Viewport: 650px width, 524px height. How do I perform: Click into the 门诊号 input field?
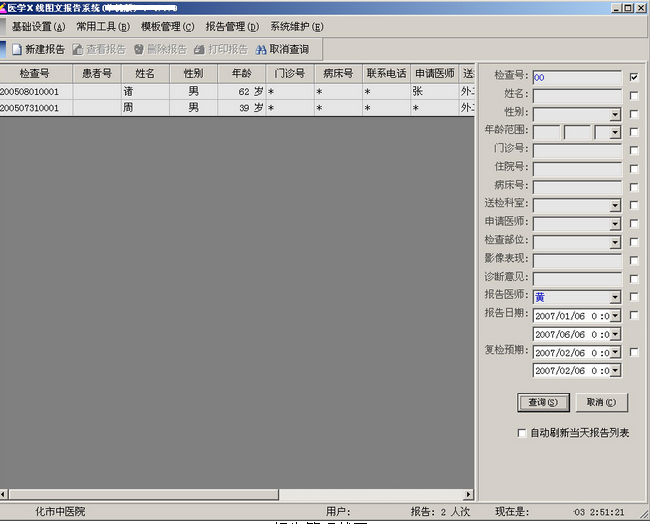[577, 151]
